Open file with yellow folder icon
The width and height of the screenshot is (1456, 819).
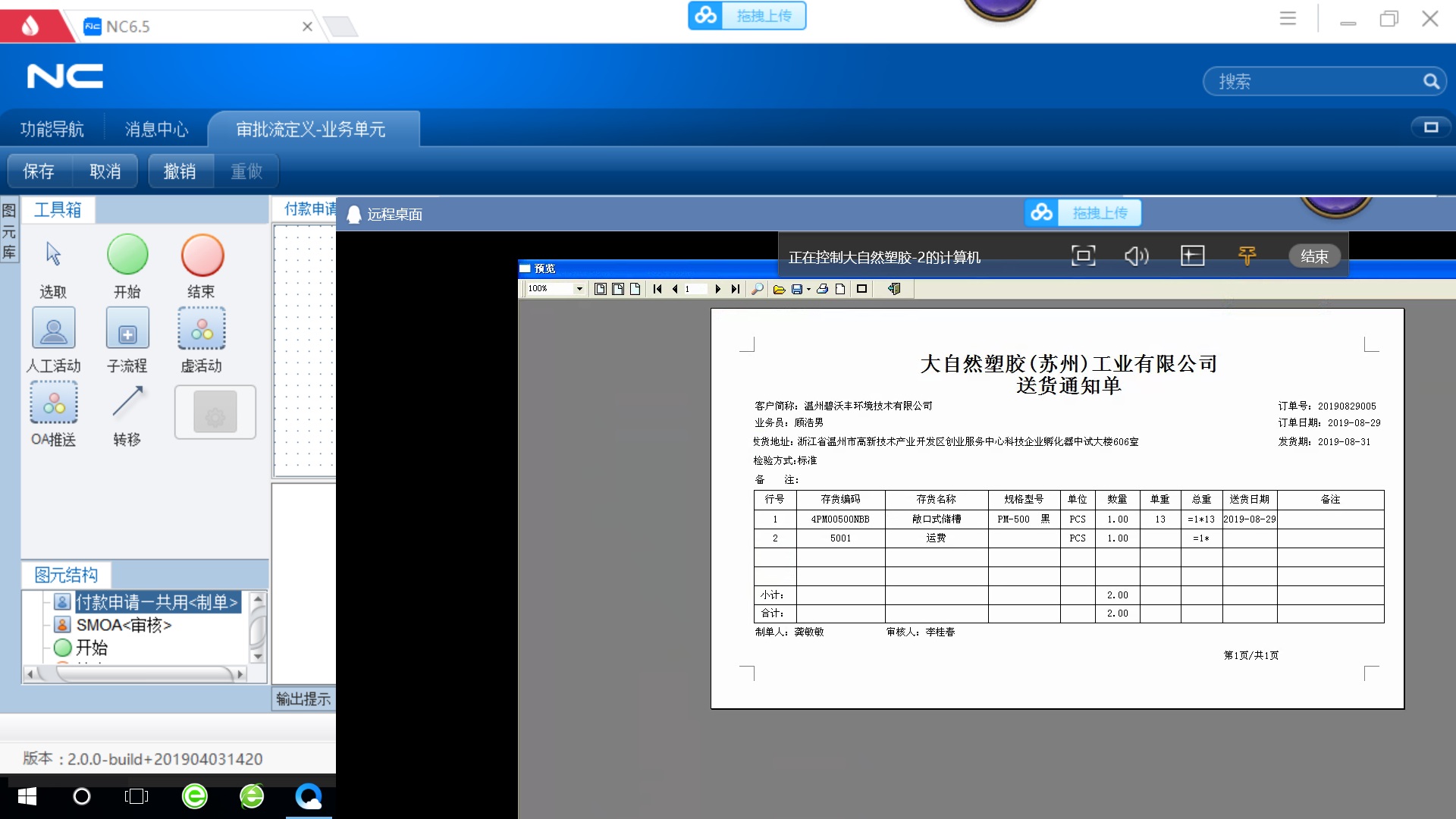(x=779, y=289)
